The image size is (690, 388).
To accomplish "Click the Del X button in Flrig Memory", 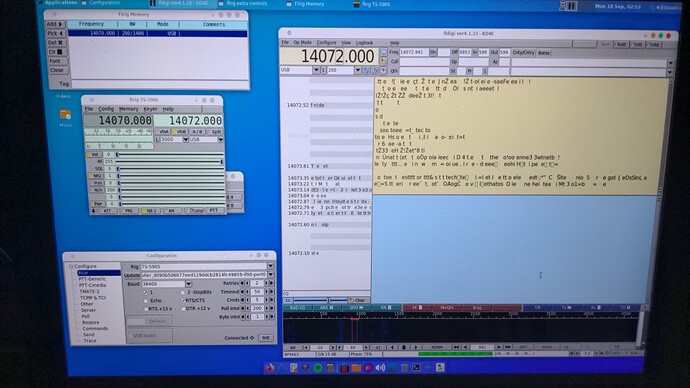I will (x=55, y=43).
